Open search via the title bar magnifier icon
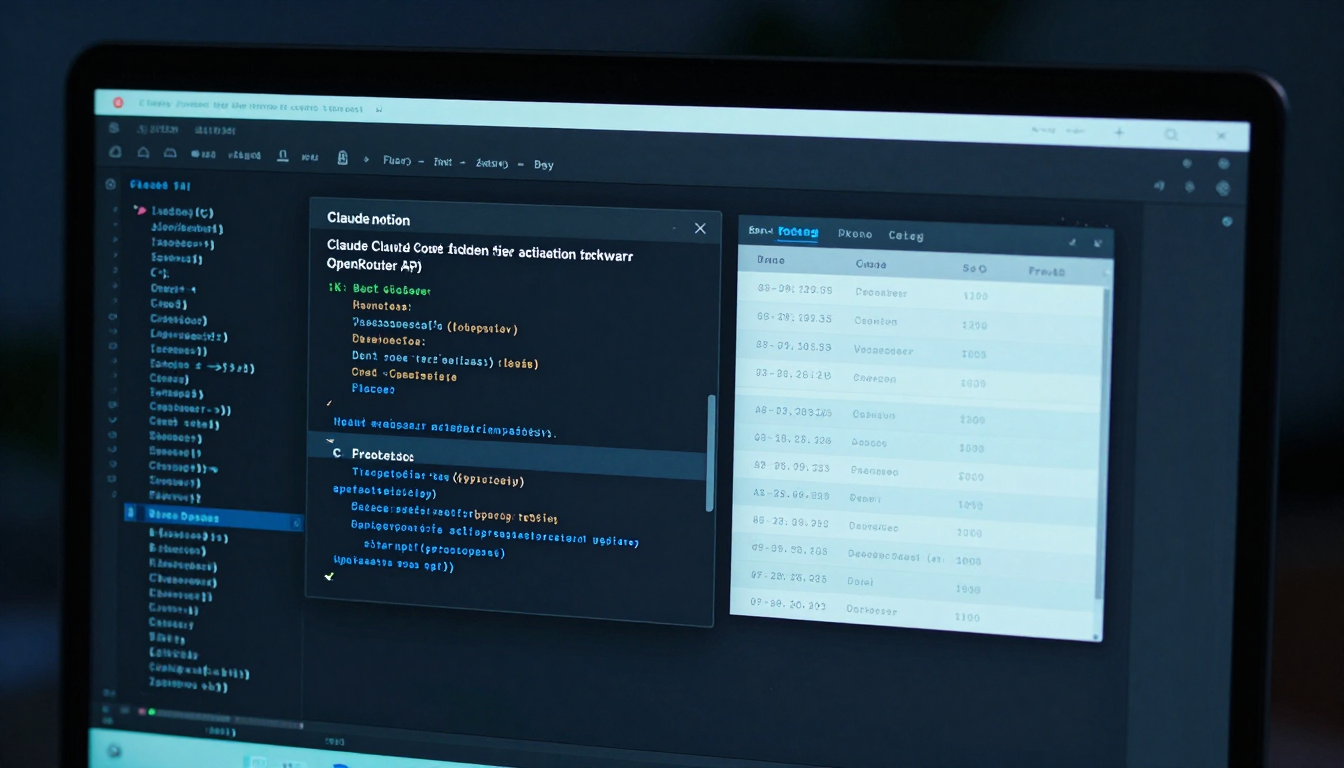 point(1171,134)
